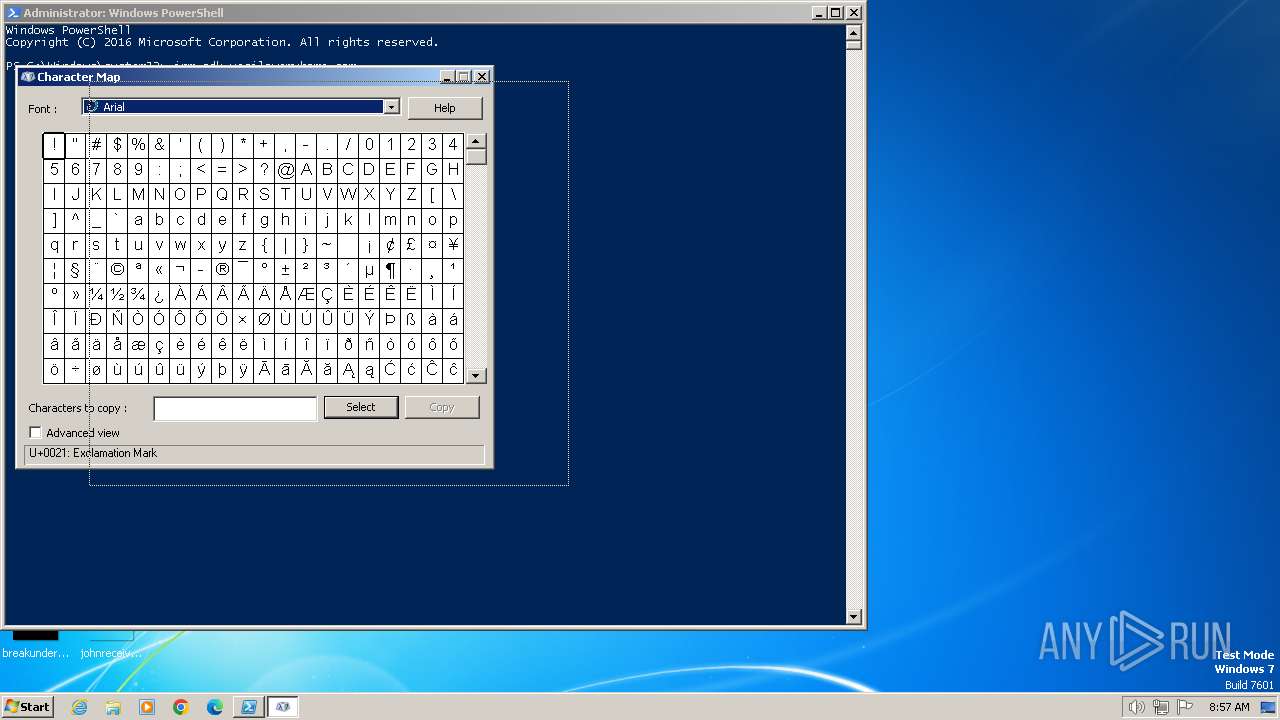The image size is (1280, 720).
Task: Open the network status tray icon
Action: point(1161,707)
